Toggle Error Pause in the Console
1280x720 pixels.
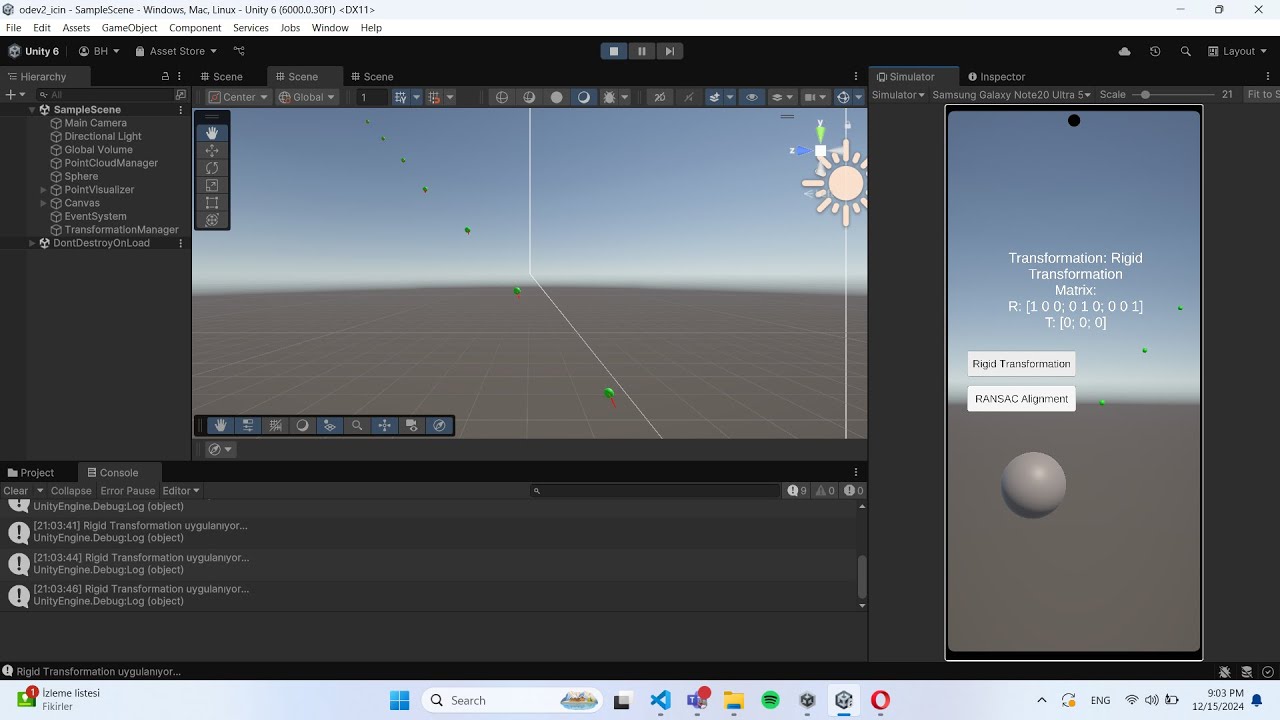coord(128,491)
